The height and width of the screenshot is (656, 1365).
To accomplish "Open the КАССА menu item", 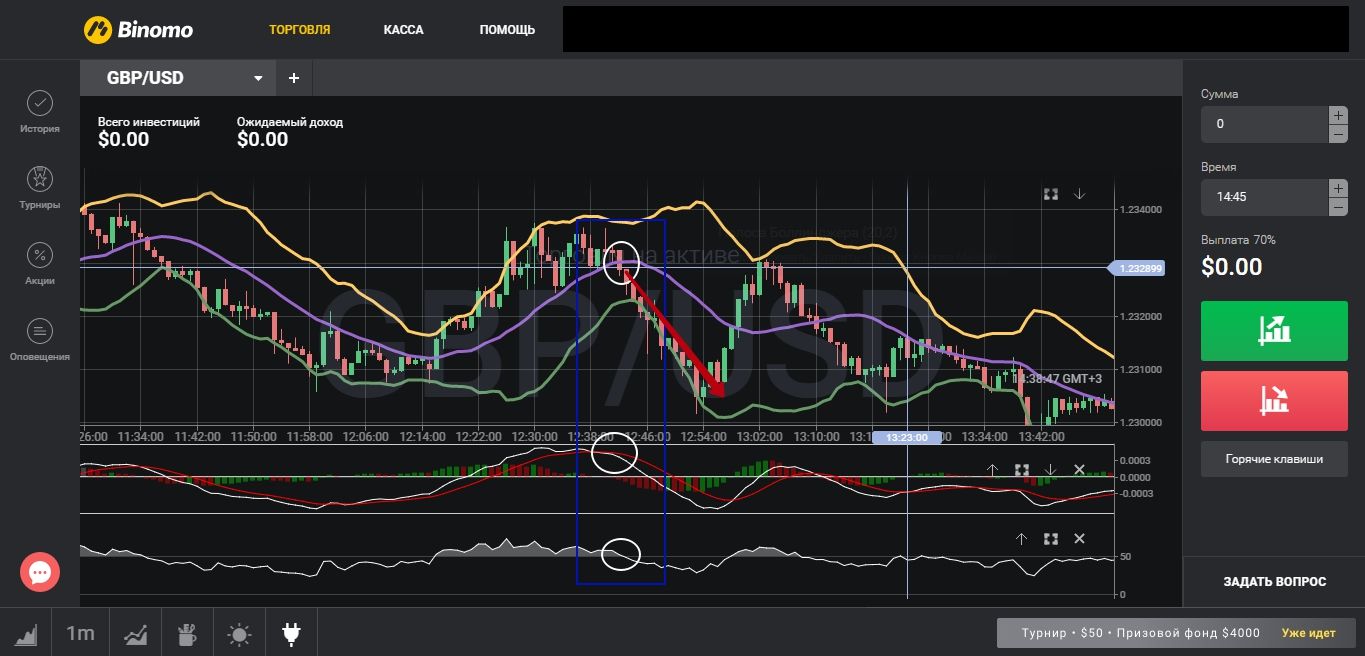I will 403,30.
